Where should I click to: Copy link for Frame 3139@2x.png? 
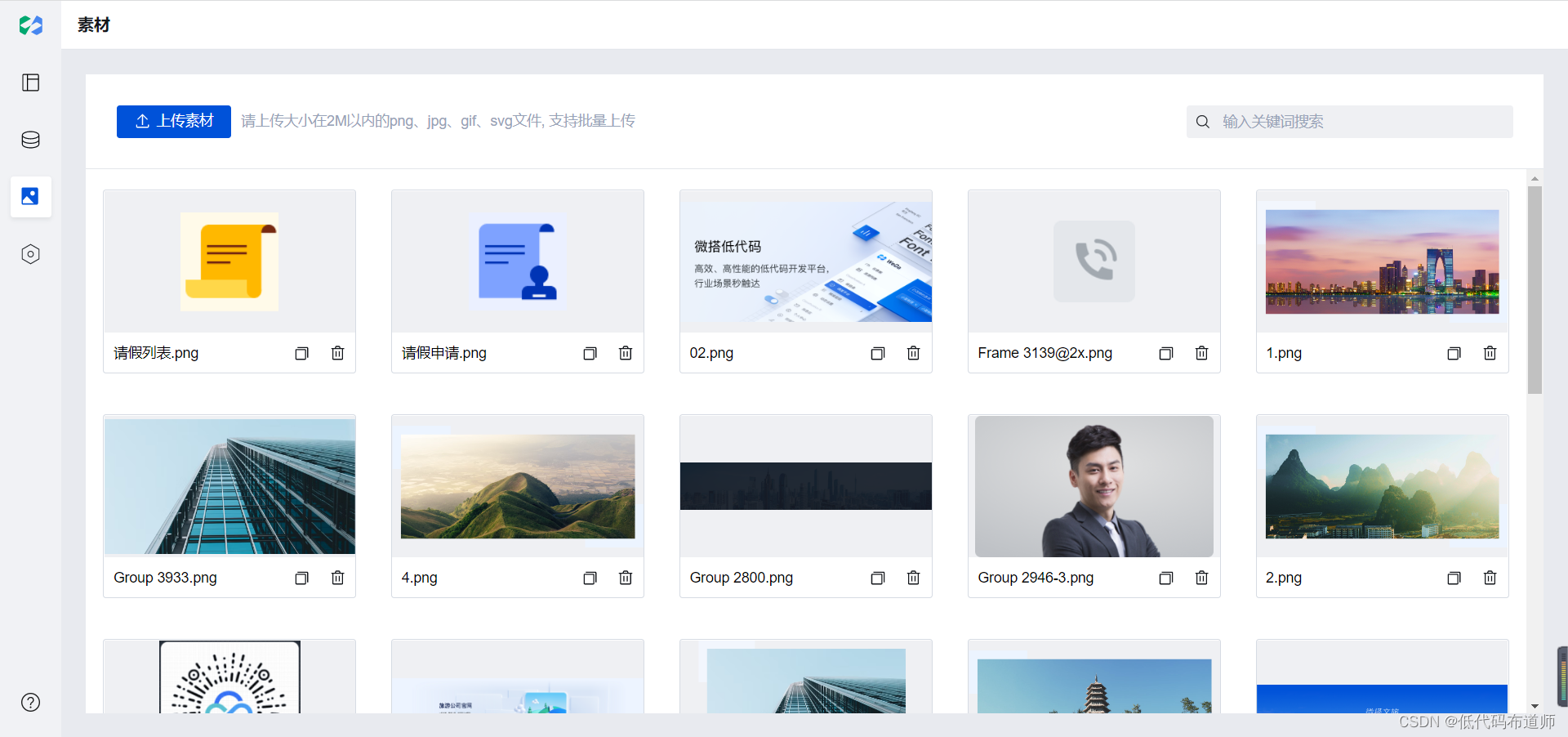(x=1166, y=353)
